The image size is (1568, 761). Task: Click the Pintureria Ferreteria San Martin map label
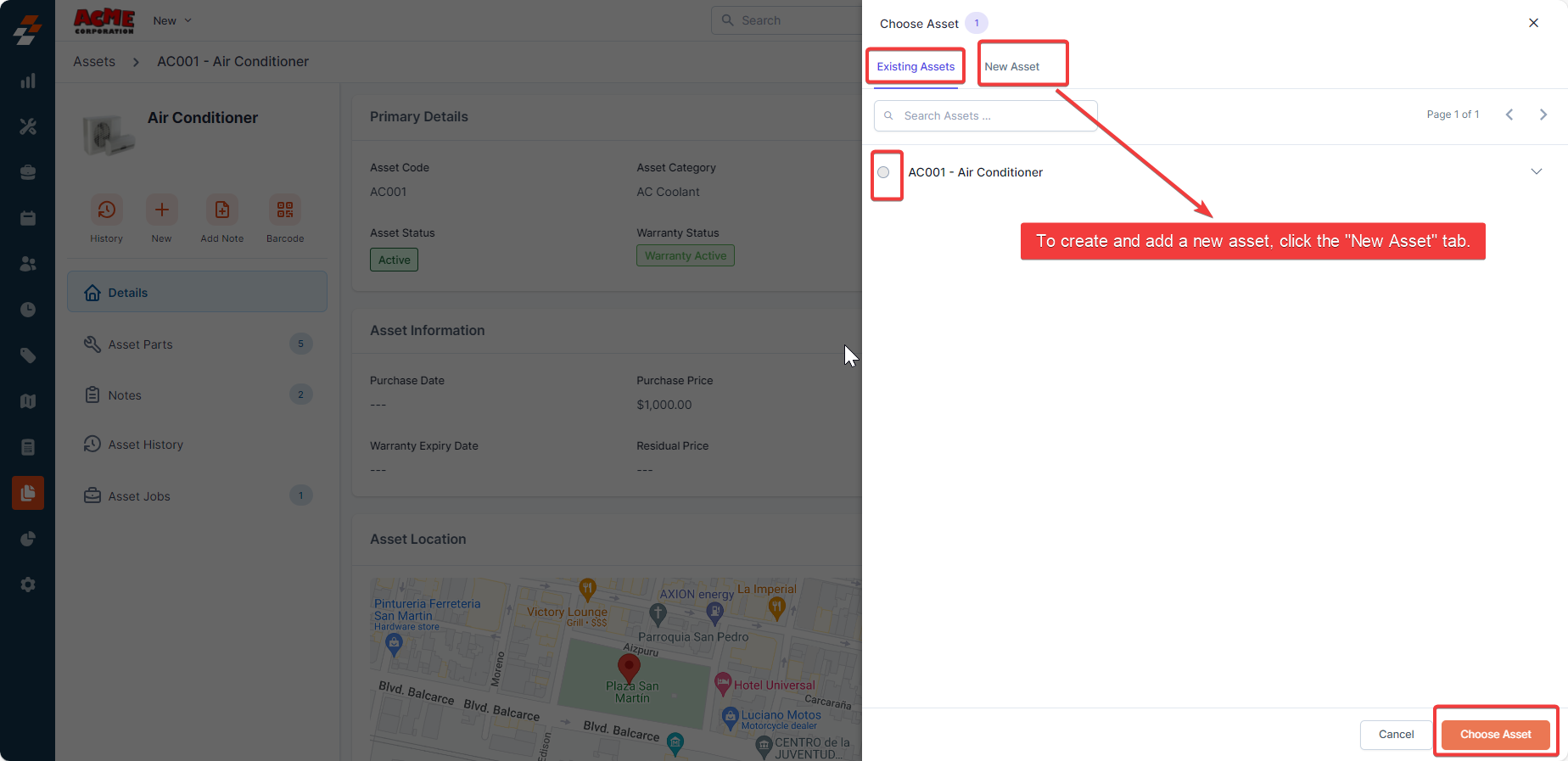click(x=427, y=610)
